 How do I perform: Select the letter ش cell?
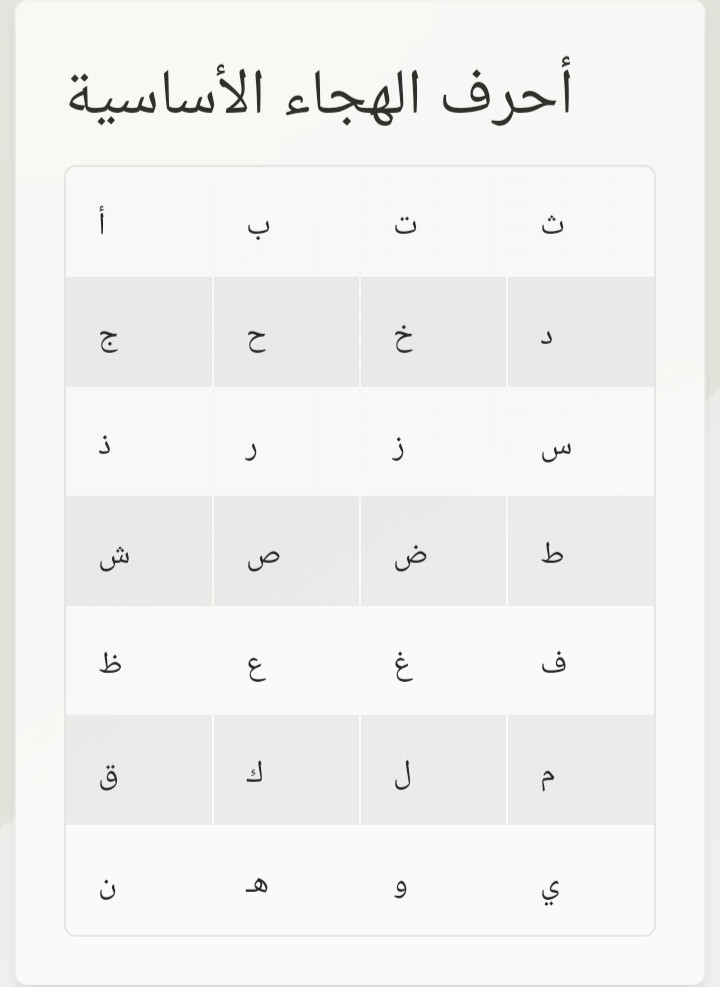(139, 551)
